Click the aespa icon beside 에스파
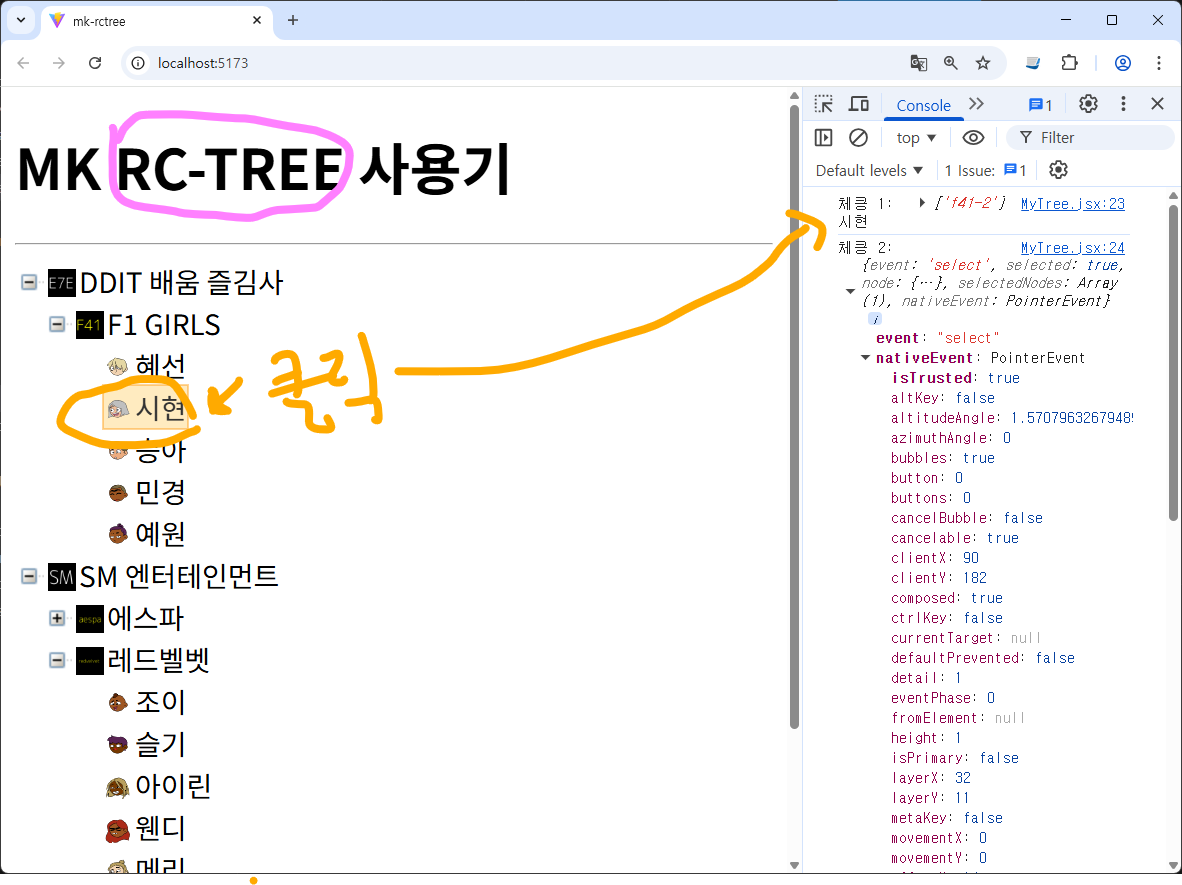1182x885 pixels. (89, 620)
